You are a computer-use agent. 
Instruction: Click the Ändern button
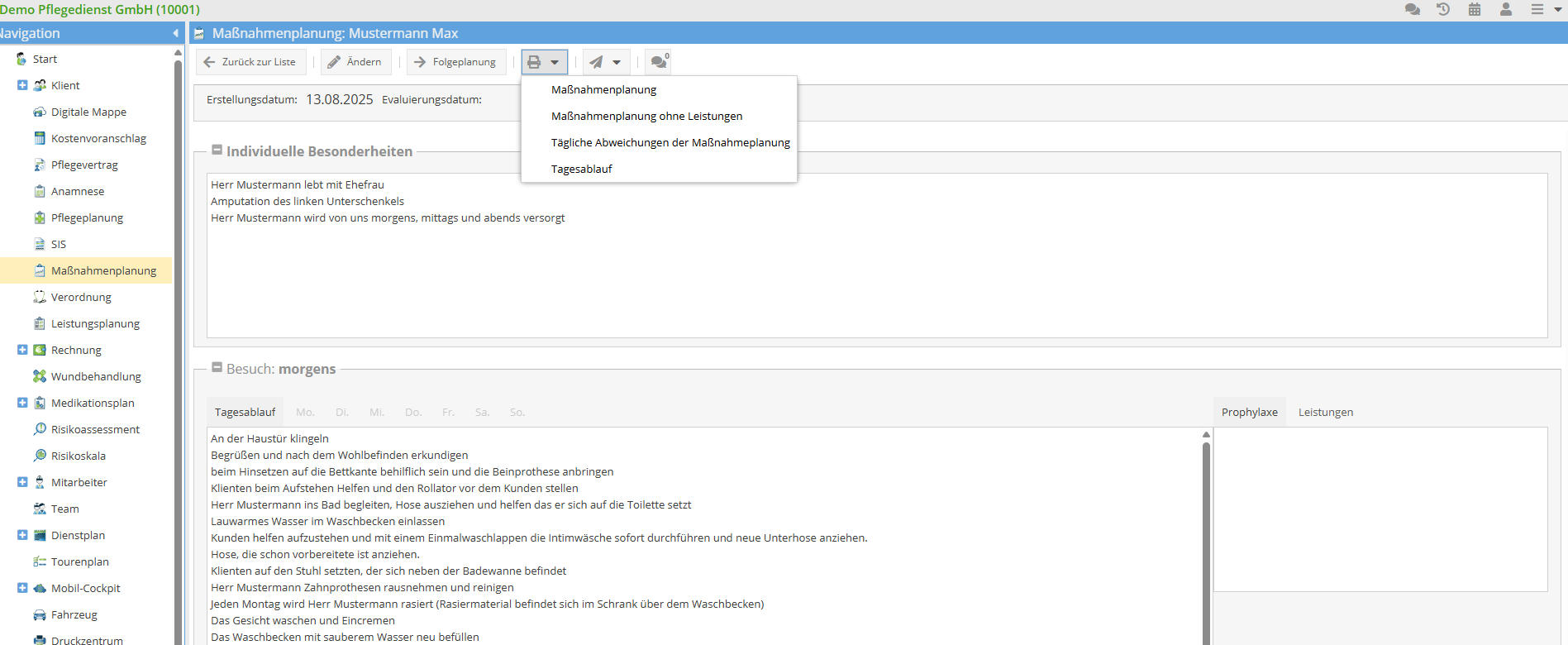point(355,62)
